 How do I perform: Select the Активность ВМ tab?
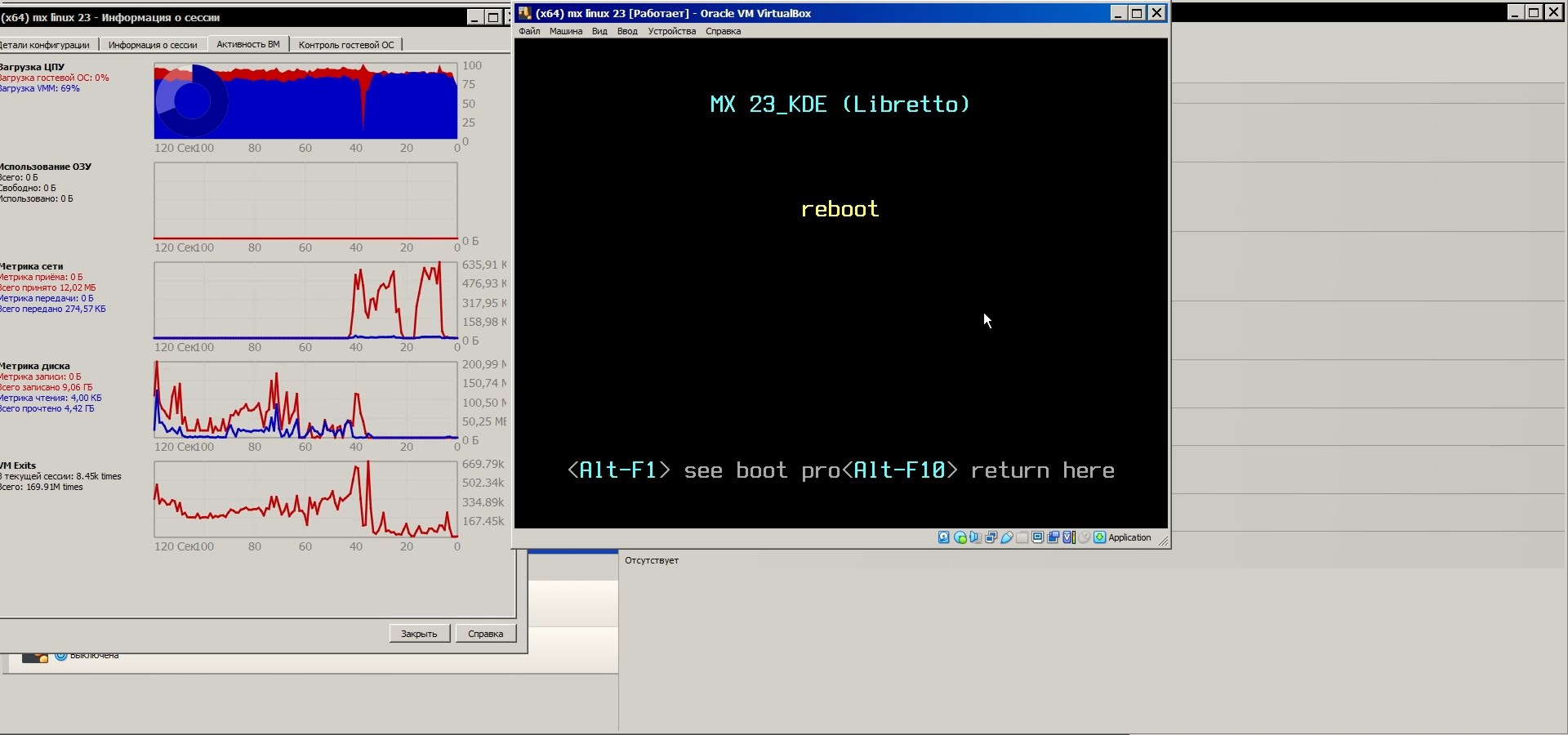coord(248,44)
